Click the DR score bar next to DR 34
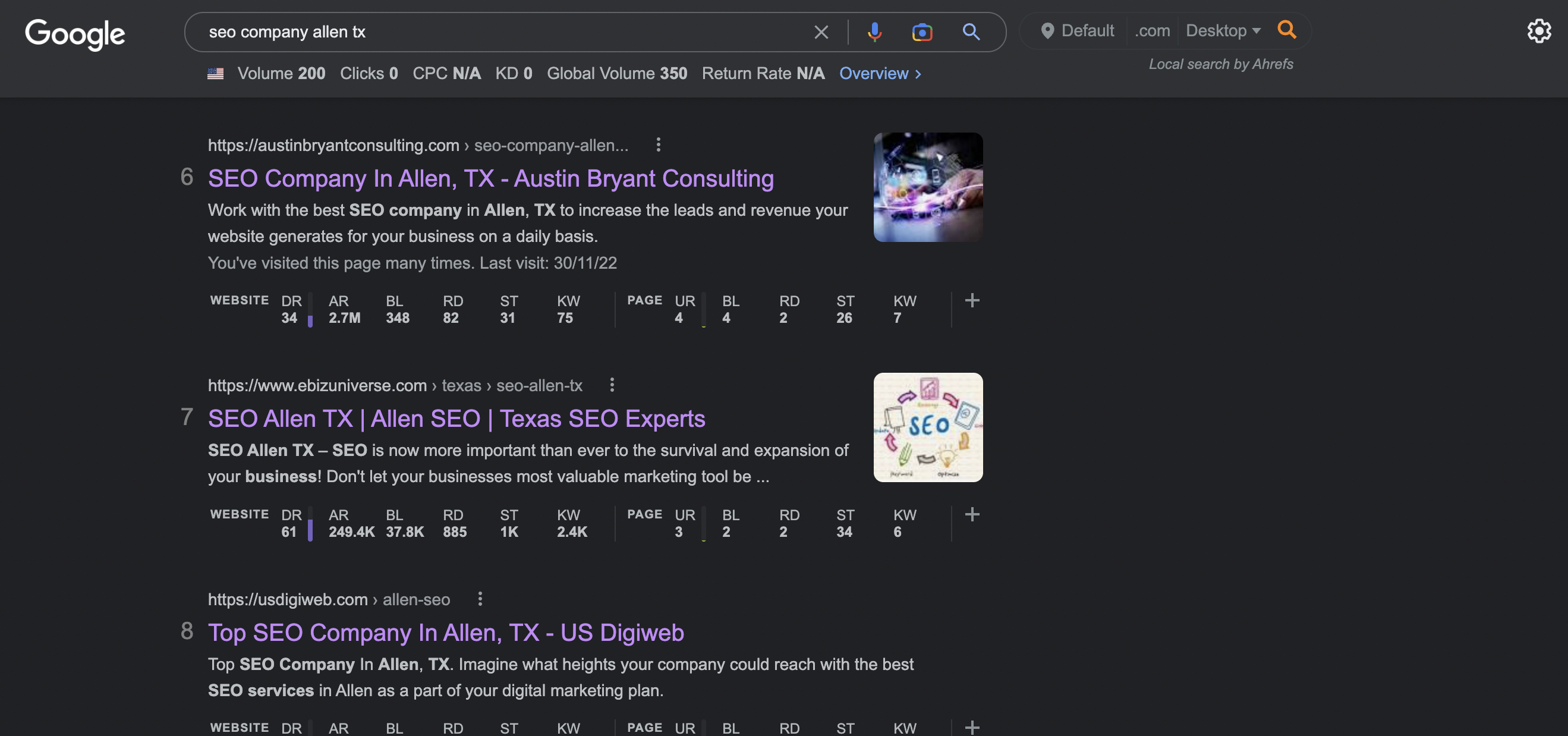1568x736 pixels. click(x=310, y=309)
